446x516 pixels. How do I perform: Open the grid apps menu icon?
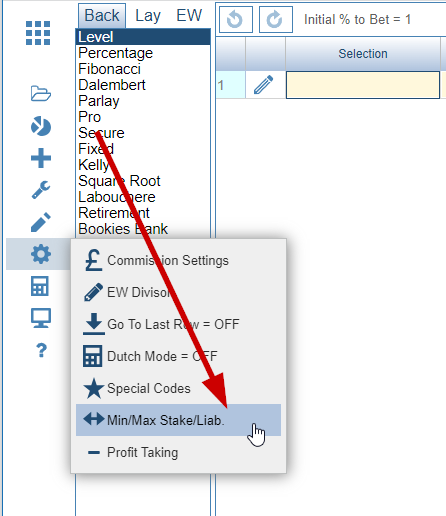pyautogui.click(x=38, y=33)
